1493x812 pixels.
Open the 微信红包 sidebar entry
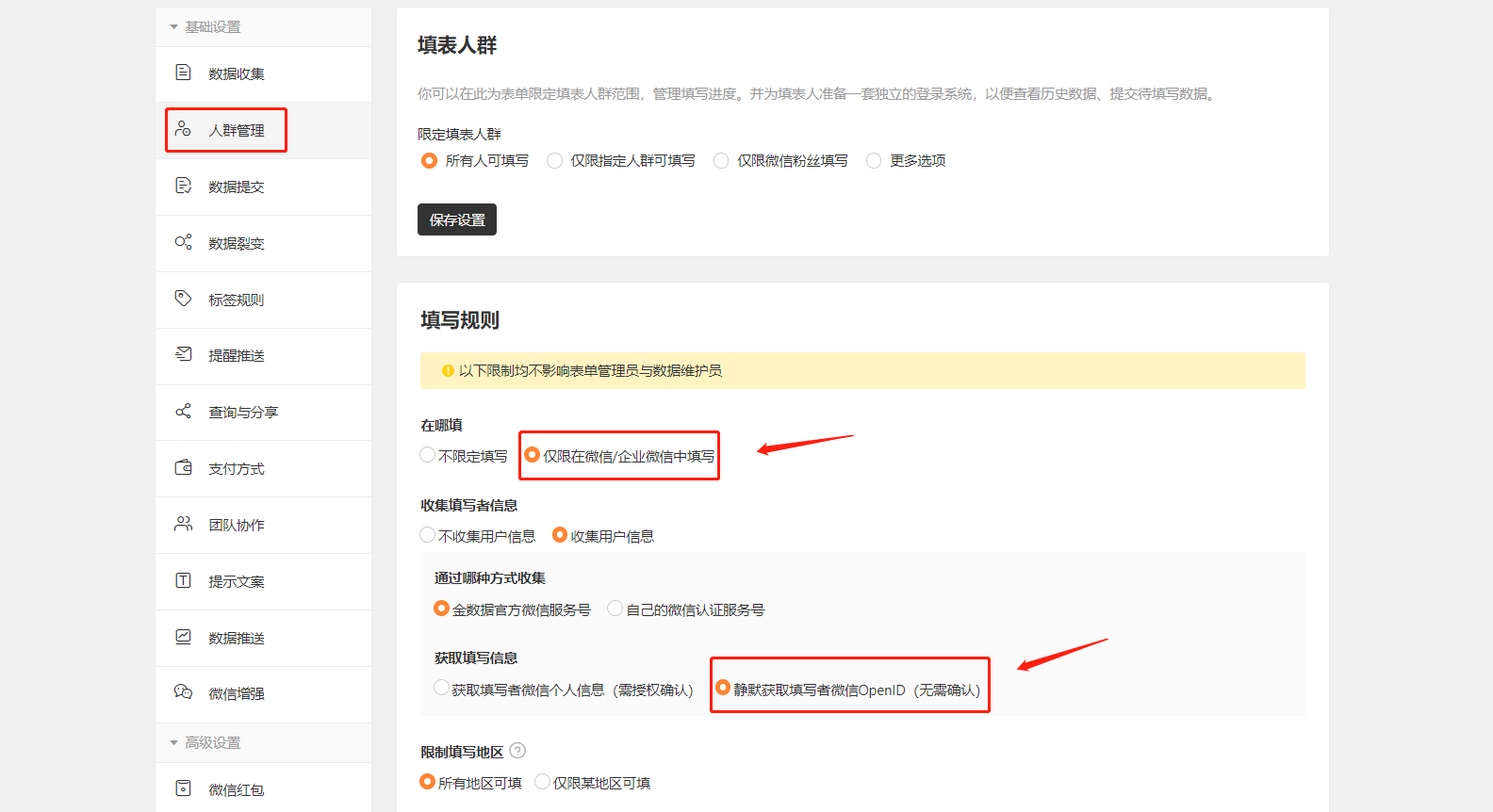click(x=236, y=789)
